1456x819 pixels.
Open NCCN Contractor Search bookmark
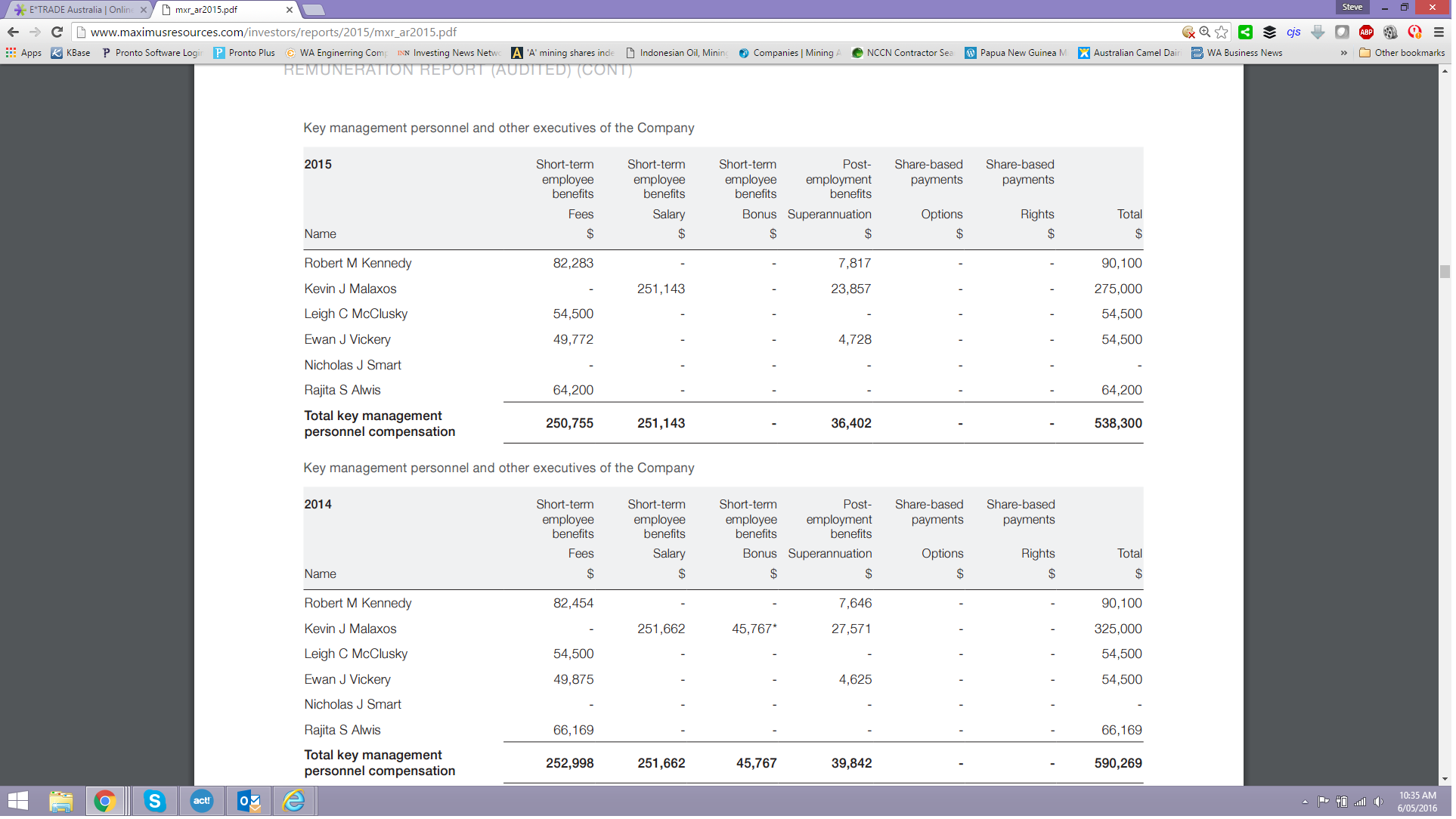(904, 53)
